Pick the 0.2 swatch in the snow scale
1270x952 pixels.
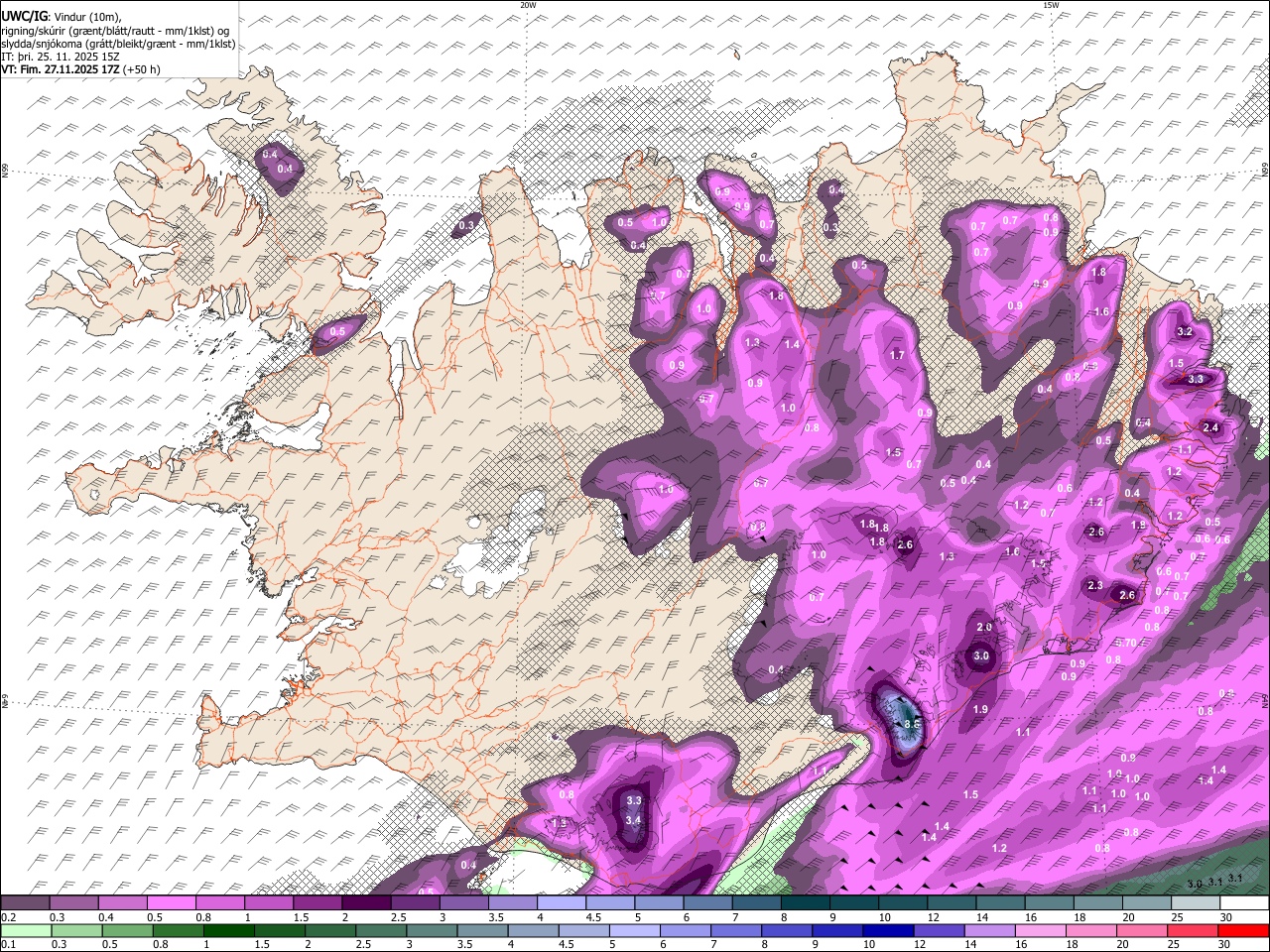pos(25,903)
